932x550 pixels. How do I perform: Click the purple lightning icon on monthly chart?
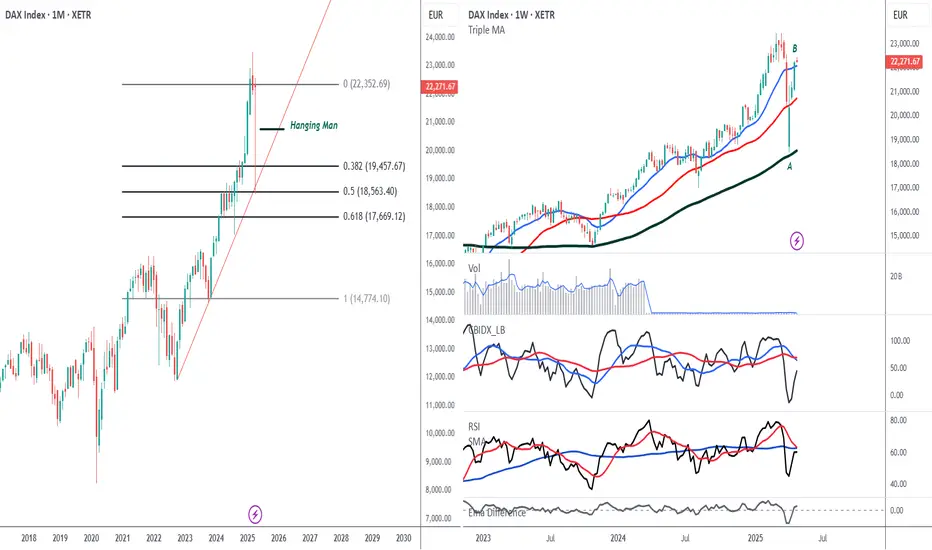tap(255, 514)
